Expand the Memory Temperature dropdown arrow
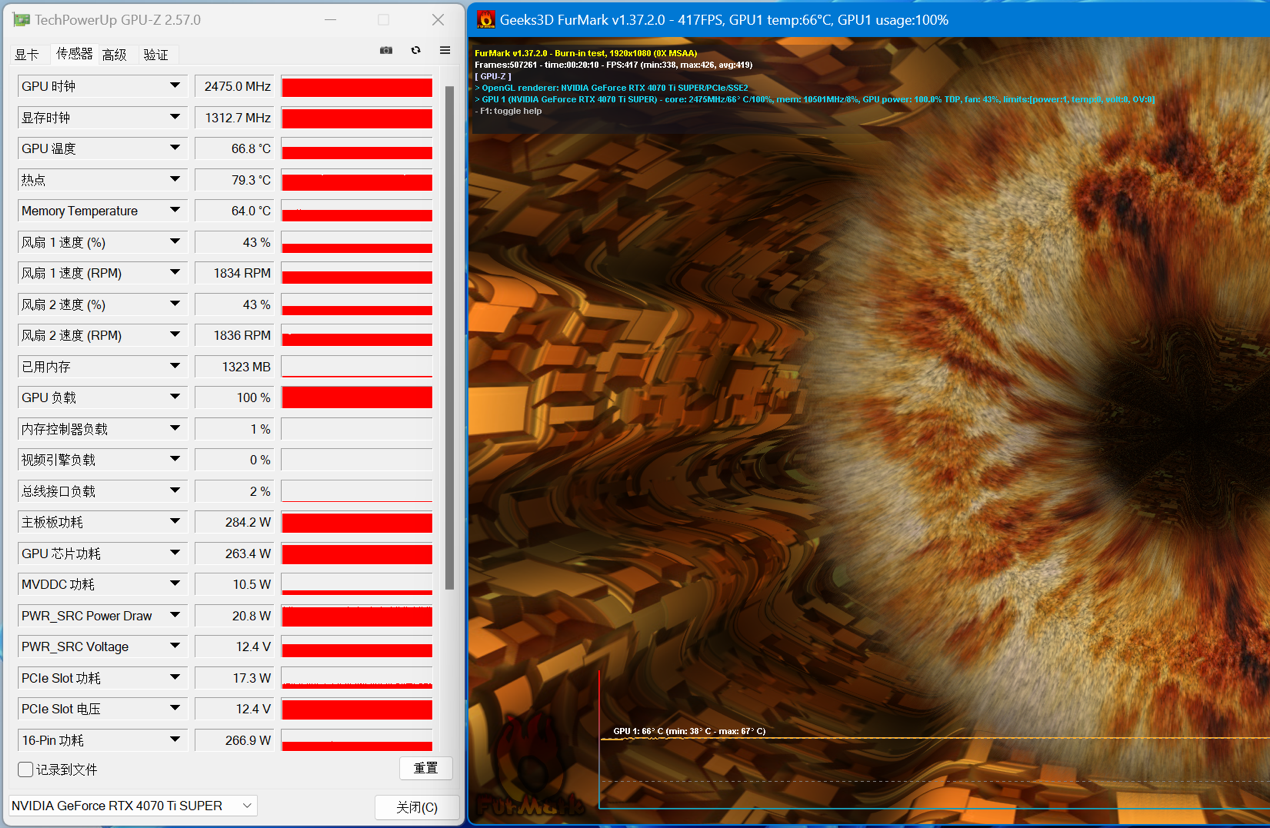The image size is (1270, 828). [175, 211]
